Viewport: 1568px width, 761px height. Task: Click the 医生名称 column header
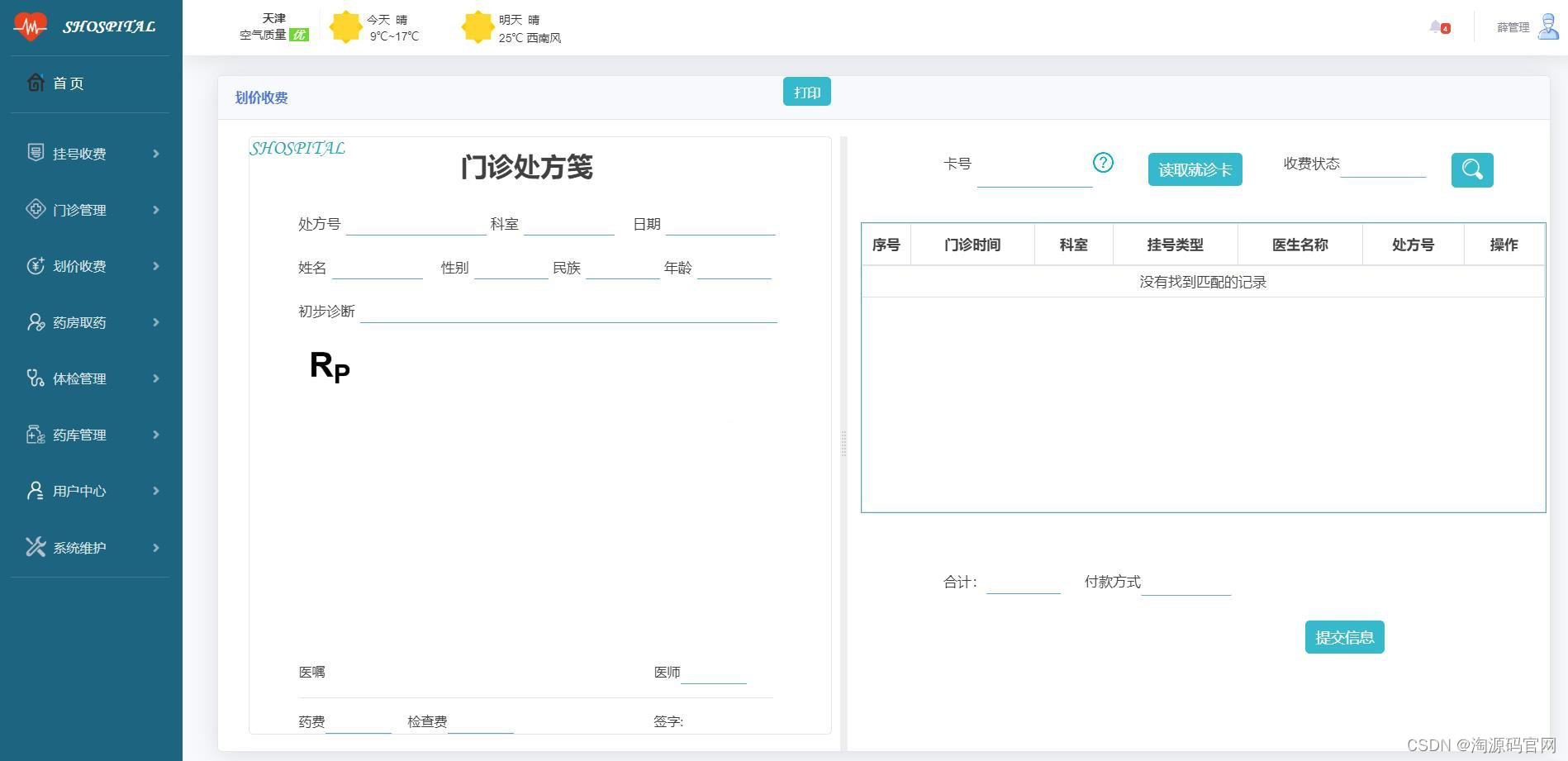click(x=1300, y=245)
